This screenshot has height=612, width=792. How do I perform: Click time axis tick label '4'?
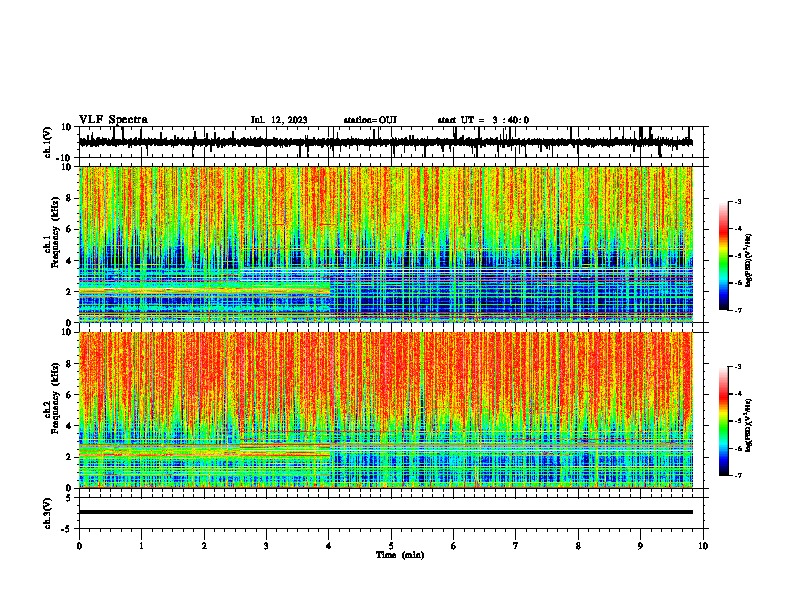coord(329,546)
